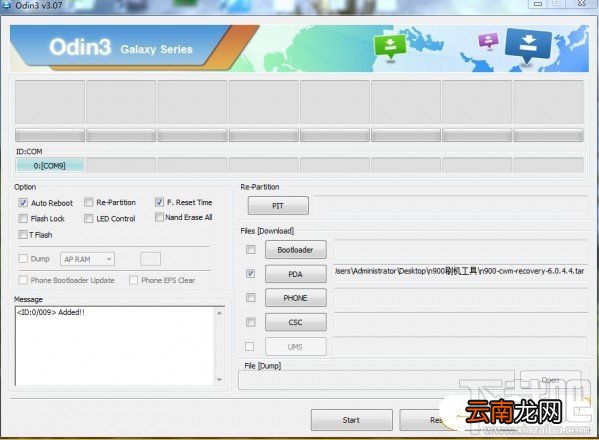Enable the Re-Partition option checkbox
This screenshot has width=599, height=440.
[x=89, y=202]
